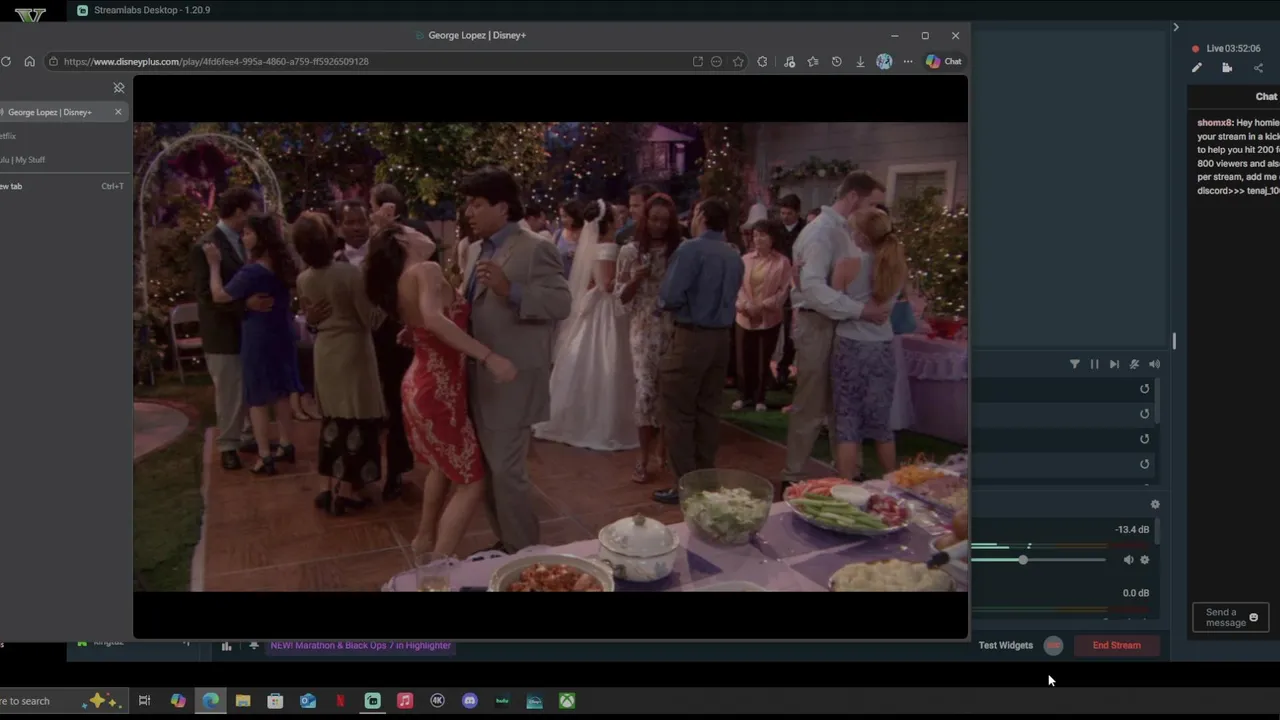This screenshot has width=1280, height=720.
Task: Unpin the vertical tabs pane
Action: coord(119,88)
